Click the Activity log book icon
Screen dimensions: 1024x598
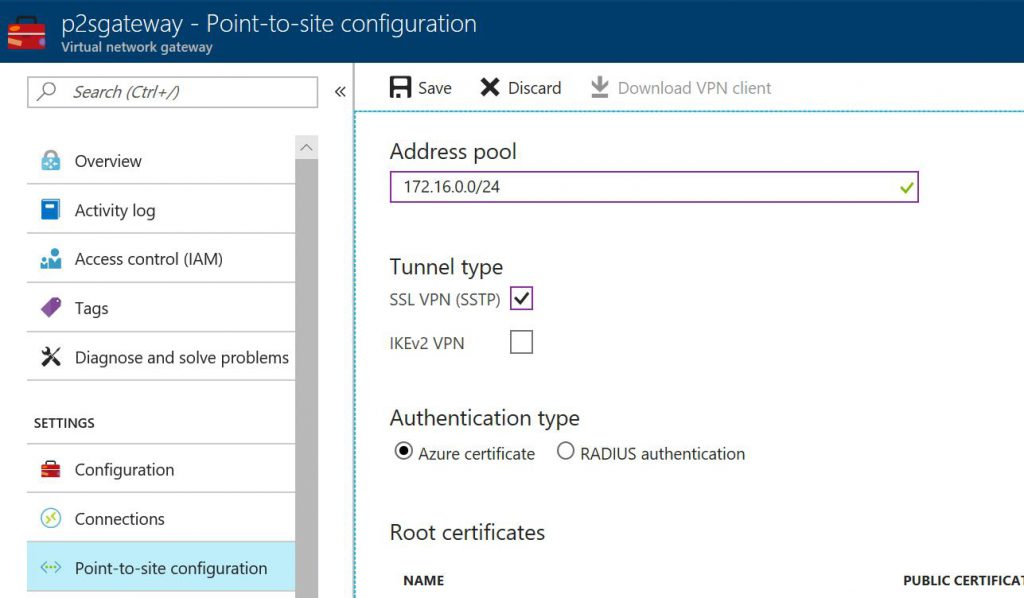50,210
